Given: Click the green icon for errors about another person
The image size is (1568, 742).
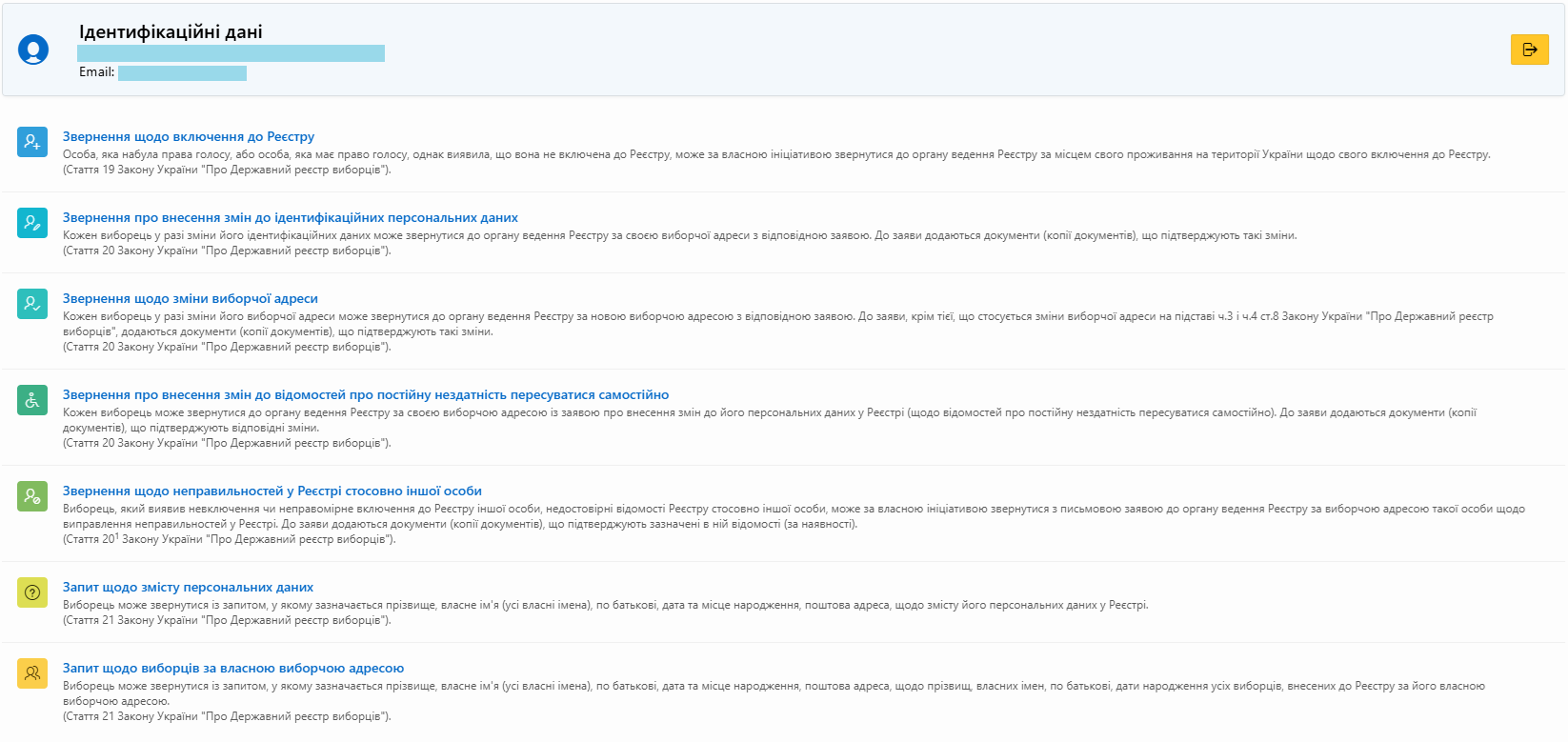Looking at the screenshot, I should (32, 496).
